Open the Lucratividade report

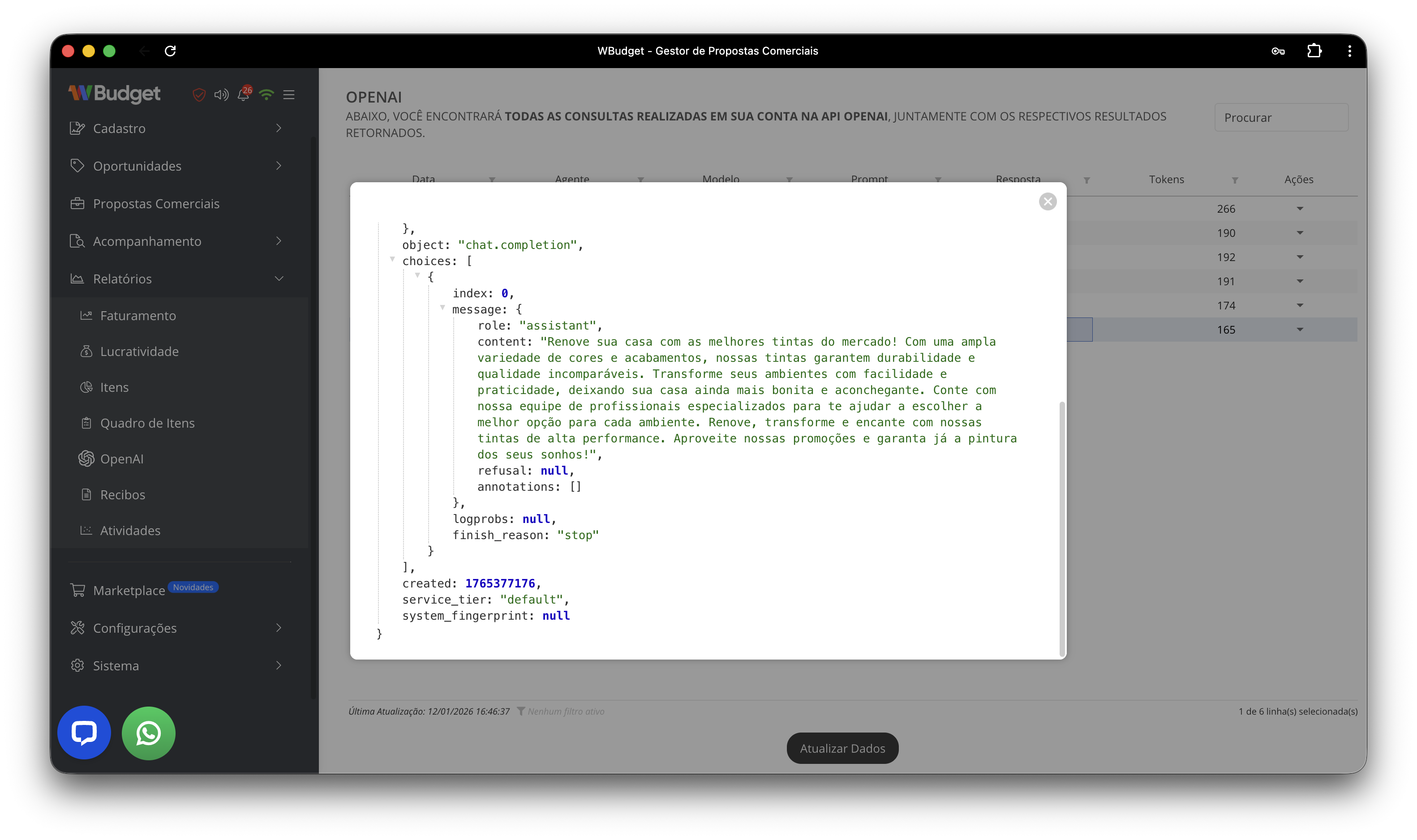click(139, 351)
